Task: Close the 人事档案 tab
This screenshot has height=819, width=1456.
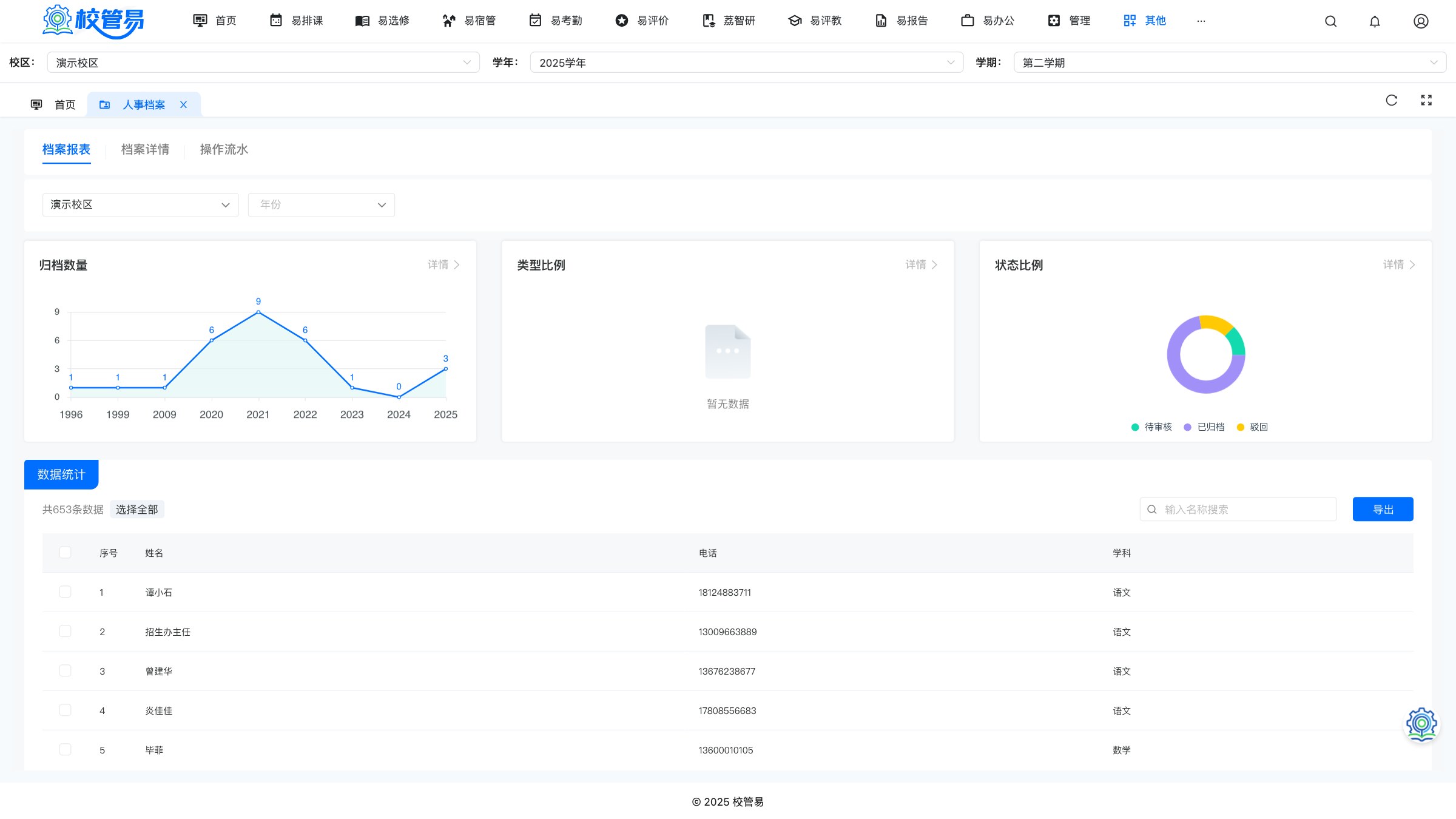Action: [183, 105]
